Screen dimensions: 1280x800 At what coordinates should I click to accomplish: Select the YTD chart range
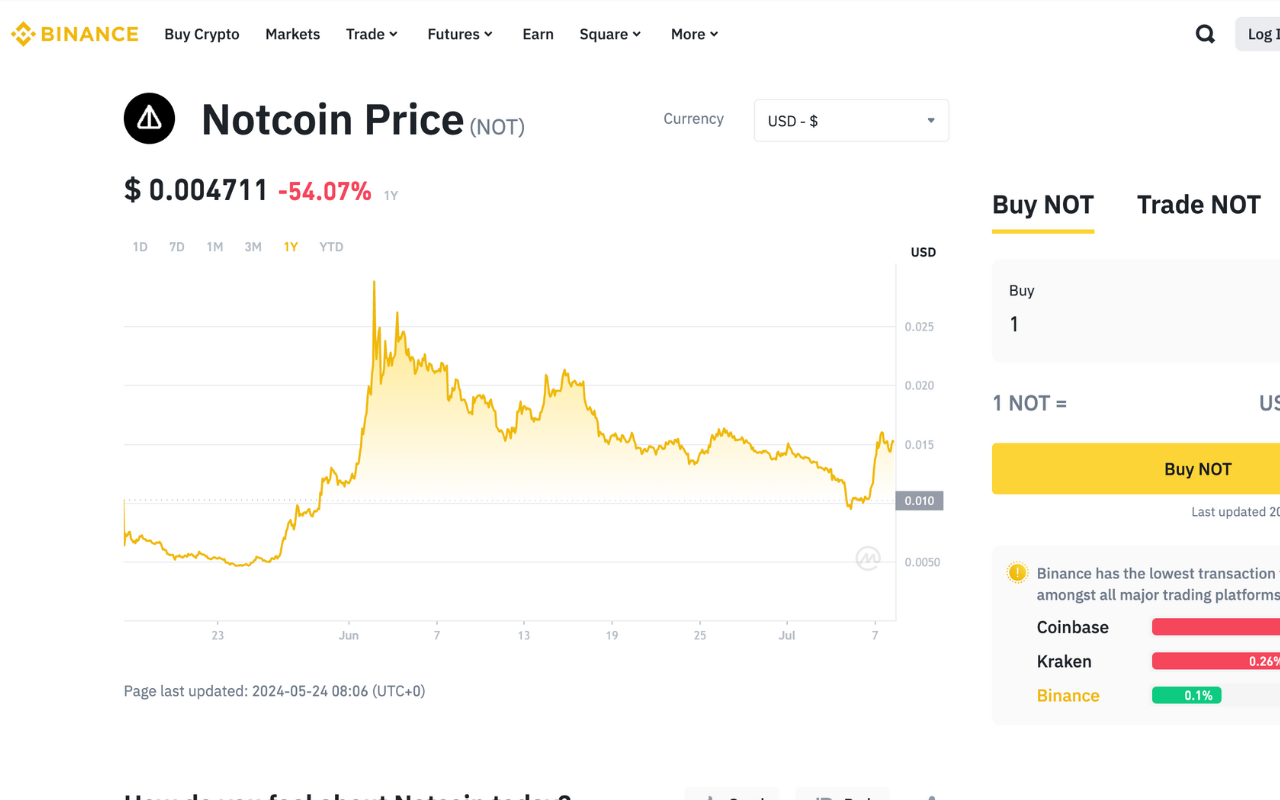click(331, 247)
